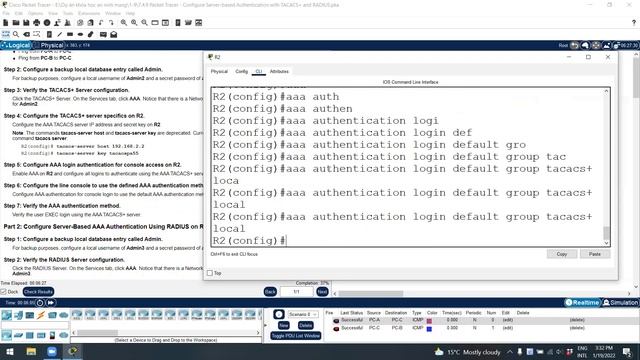Click the Redo arrow icon
The width and height of the screenshot is (640, 360).
click(x=111, y=23)
